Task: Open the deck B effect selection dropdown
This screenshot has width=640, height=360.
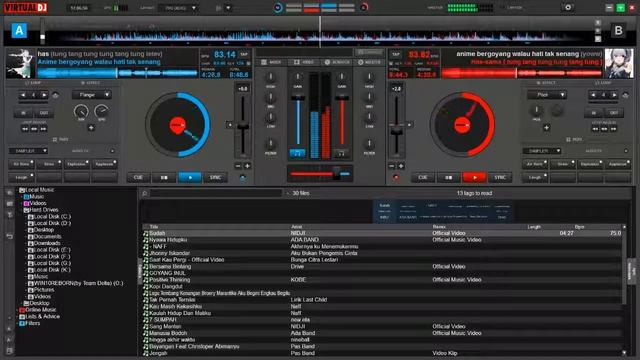Action: point(547,95)
